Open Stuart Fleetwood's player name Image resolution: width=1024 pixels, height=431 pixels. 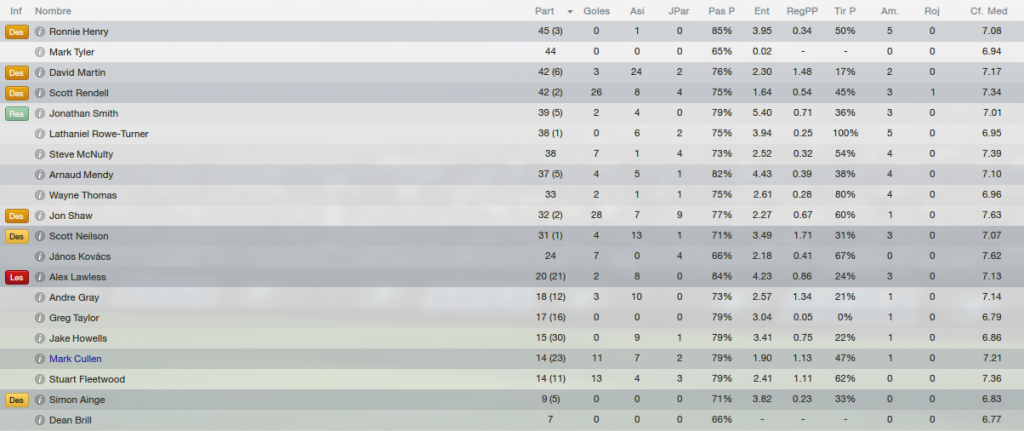pos(87,379)
